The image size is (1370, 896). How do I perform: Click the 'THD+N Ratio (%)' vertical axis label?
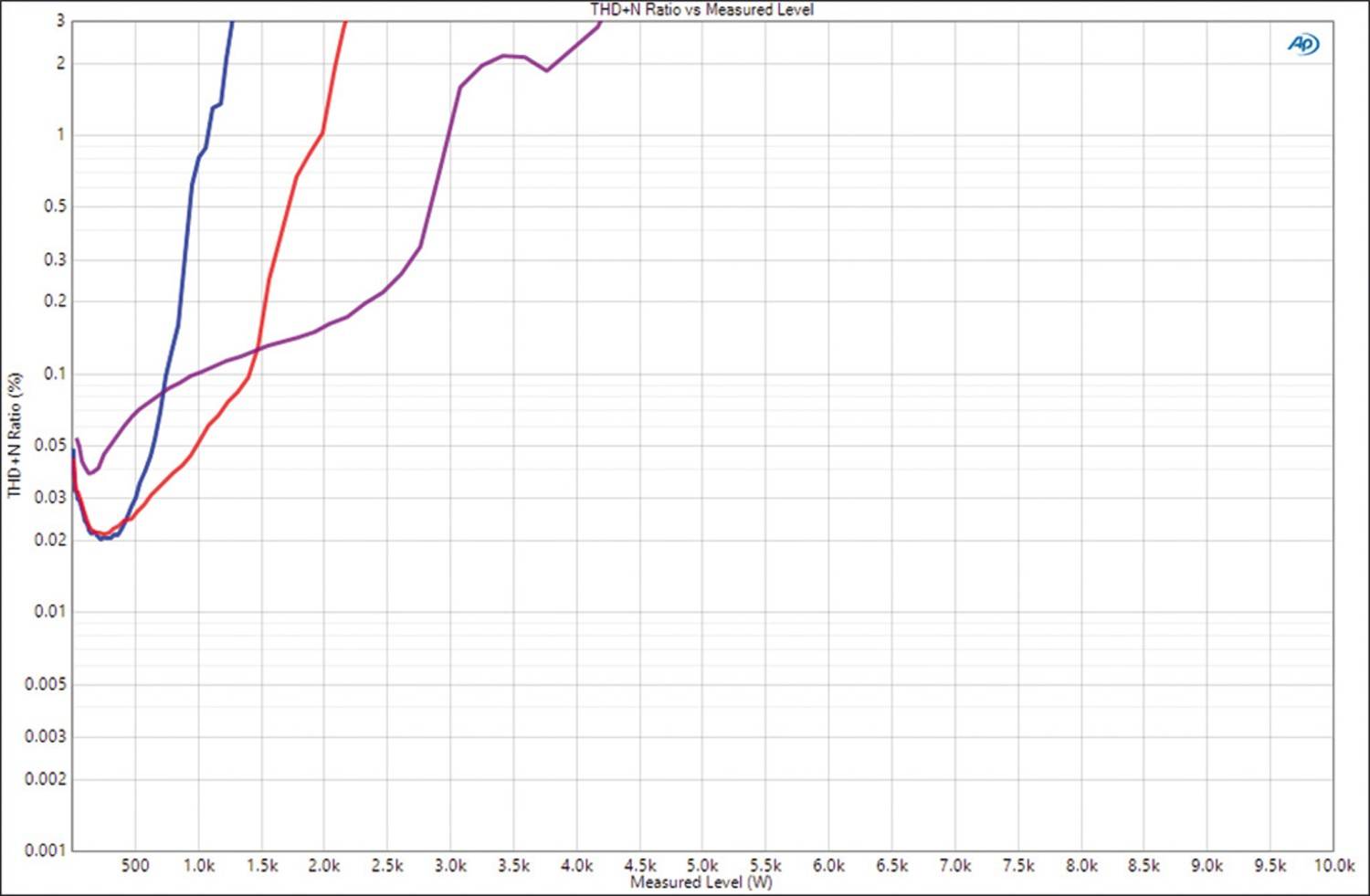coord(14,435)
